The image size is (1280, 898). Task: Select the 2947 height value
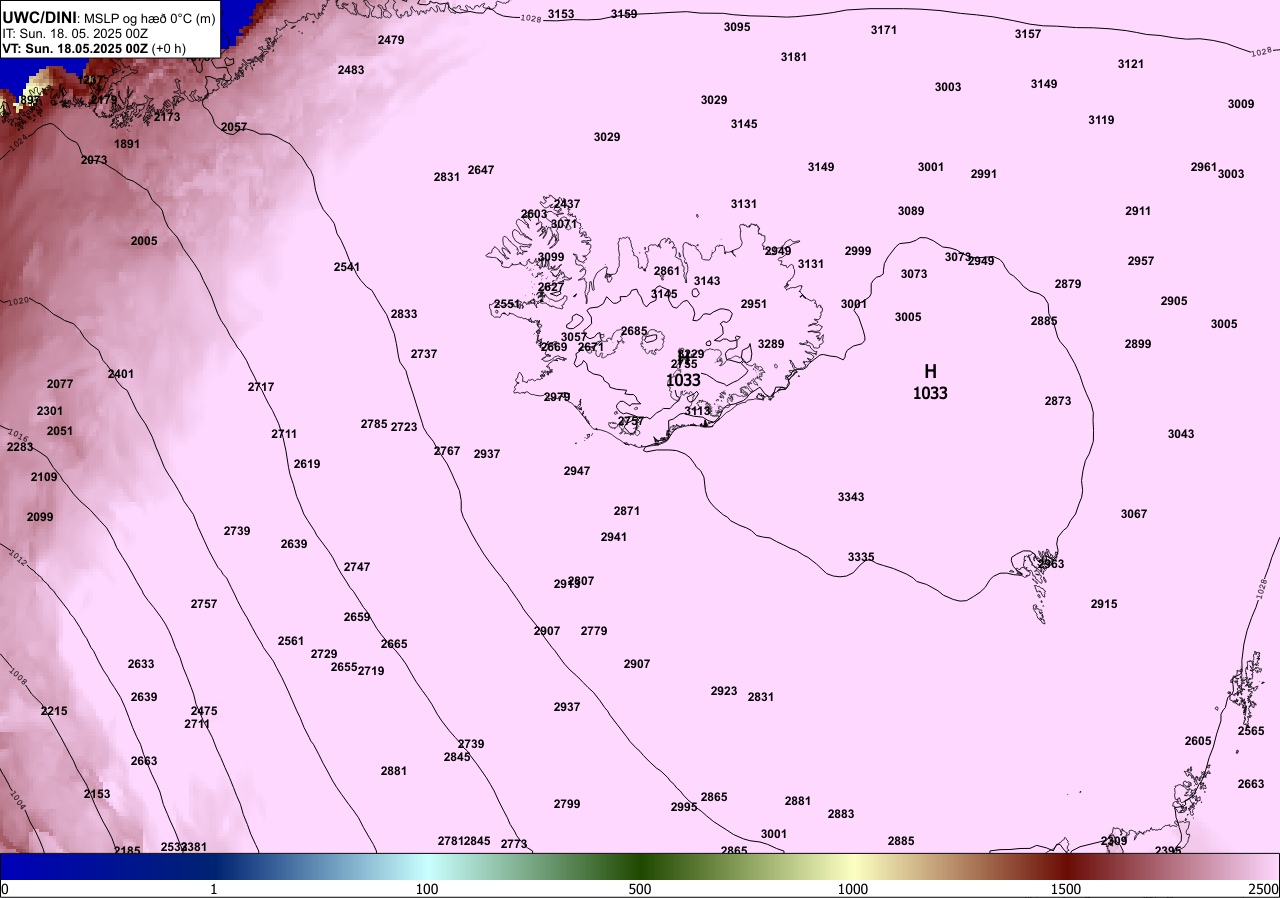tap(577, 471)
